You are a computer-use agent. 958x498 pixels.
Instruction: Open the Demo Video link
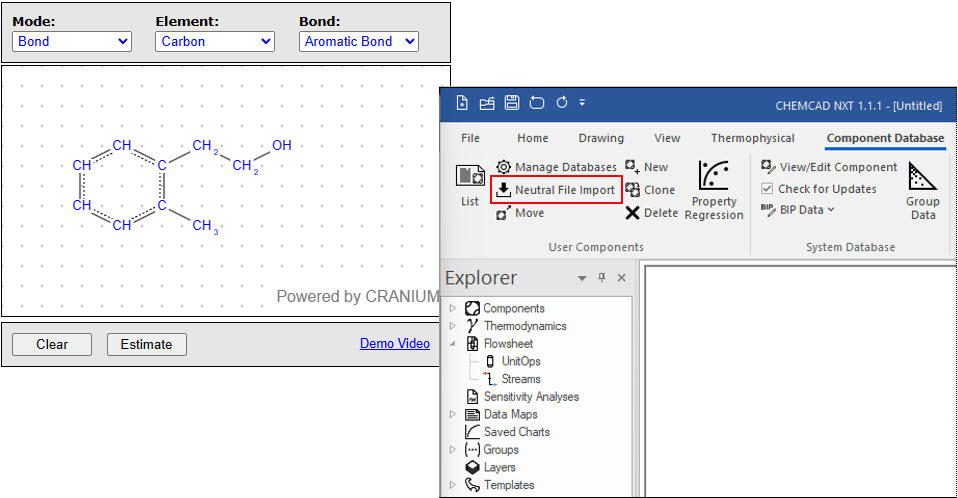394,344
